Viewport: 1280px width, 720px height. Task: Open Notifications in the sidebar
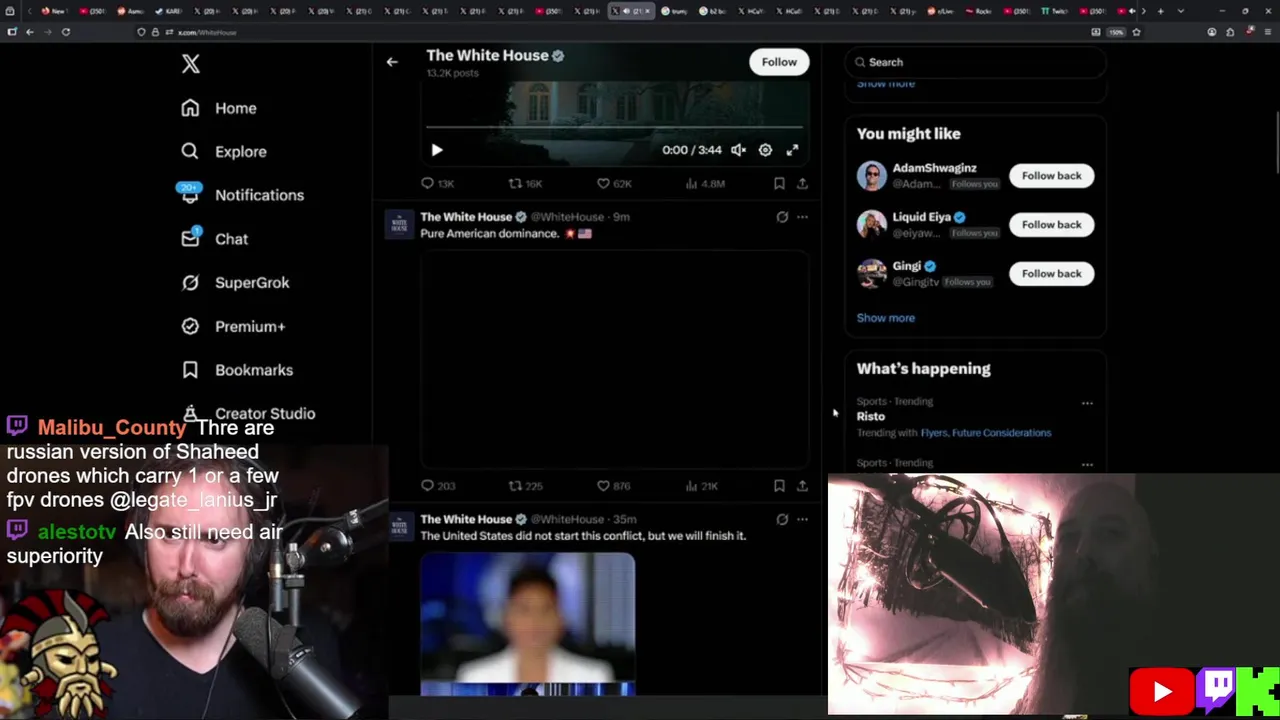242,195
